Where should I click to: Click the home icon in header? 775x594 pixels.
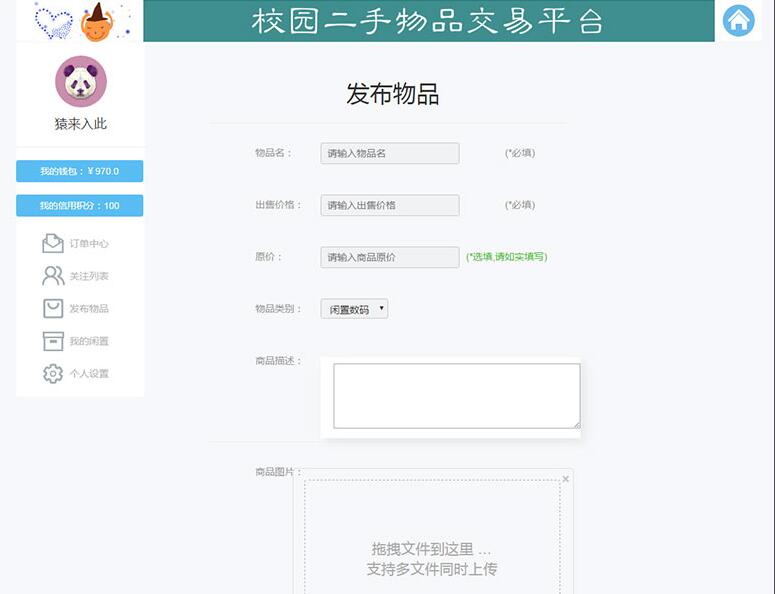pyautogui.click(x=738, y=20)
